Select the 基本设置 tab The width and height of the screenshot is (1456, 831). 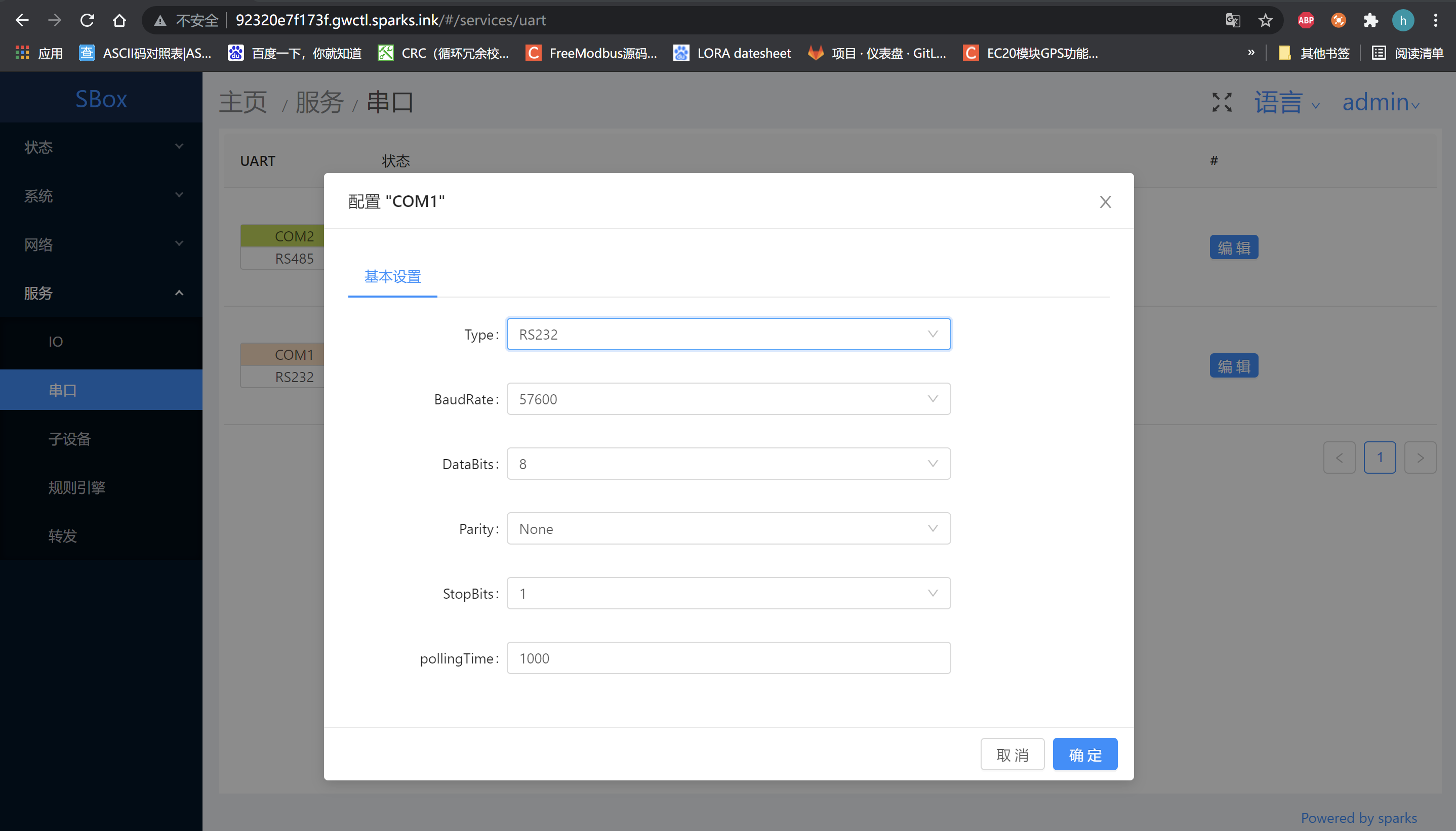[x=393, y=277]
